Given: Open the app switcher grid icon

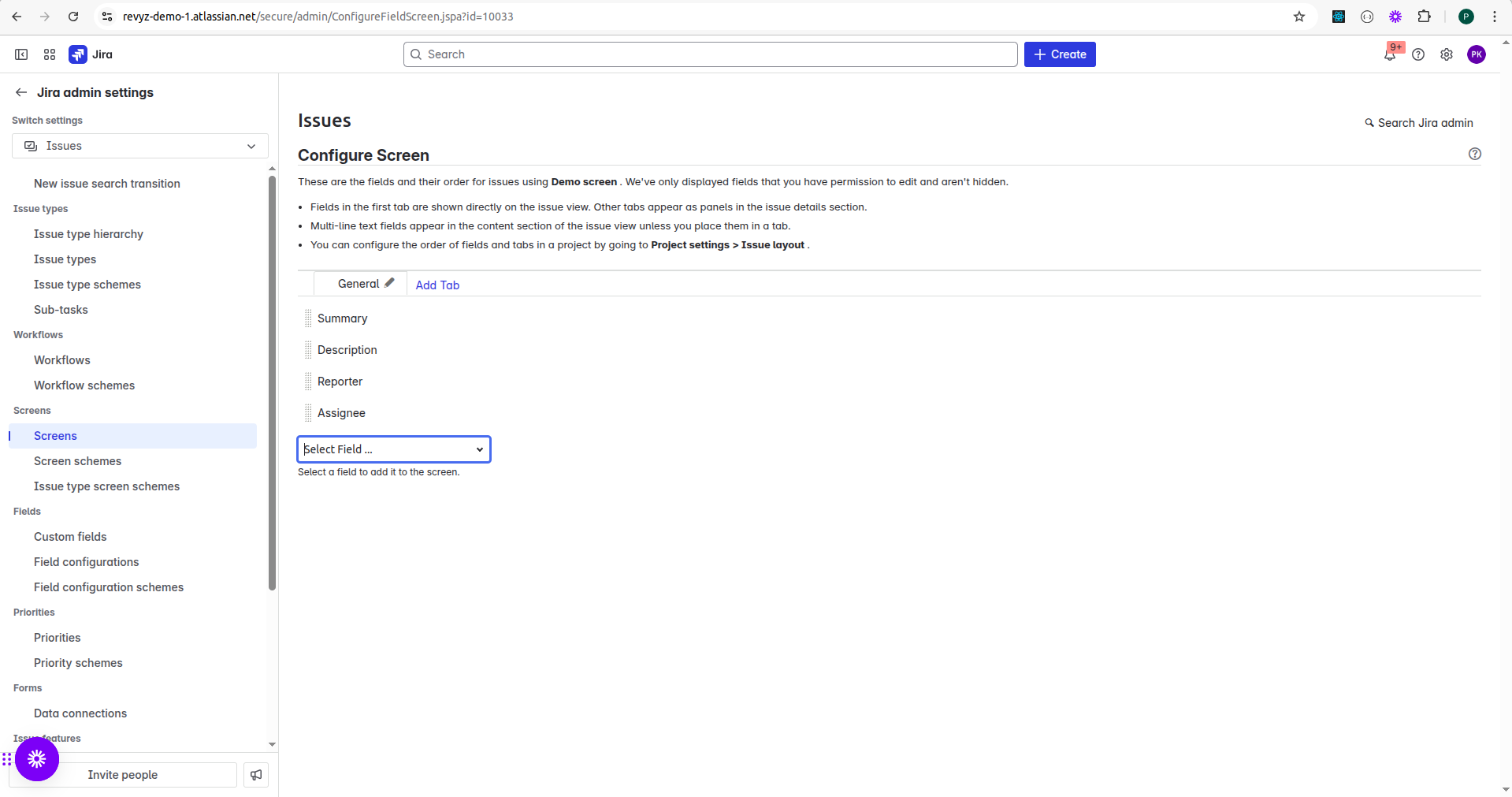Looking at the screenshot, I should pos(50,54).
